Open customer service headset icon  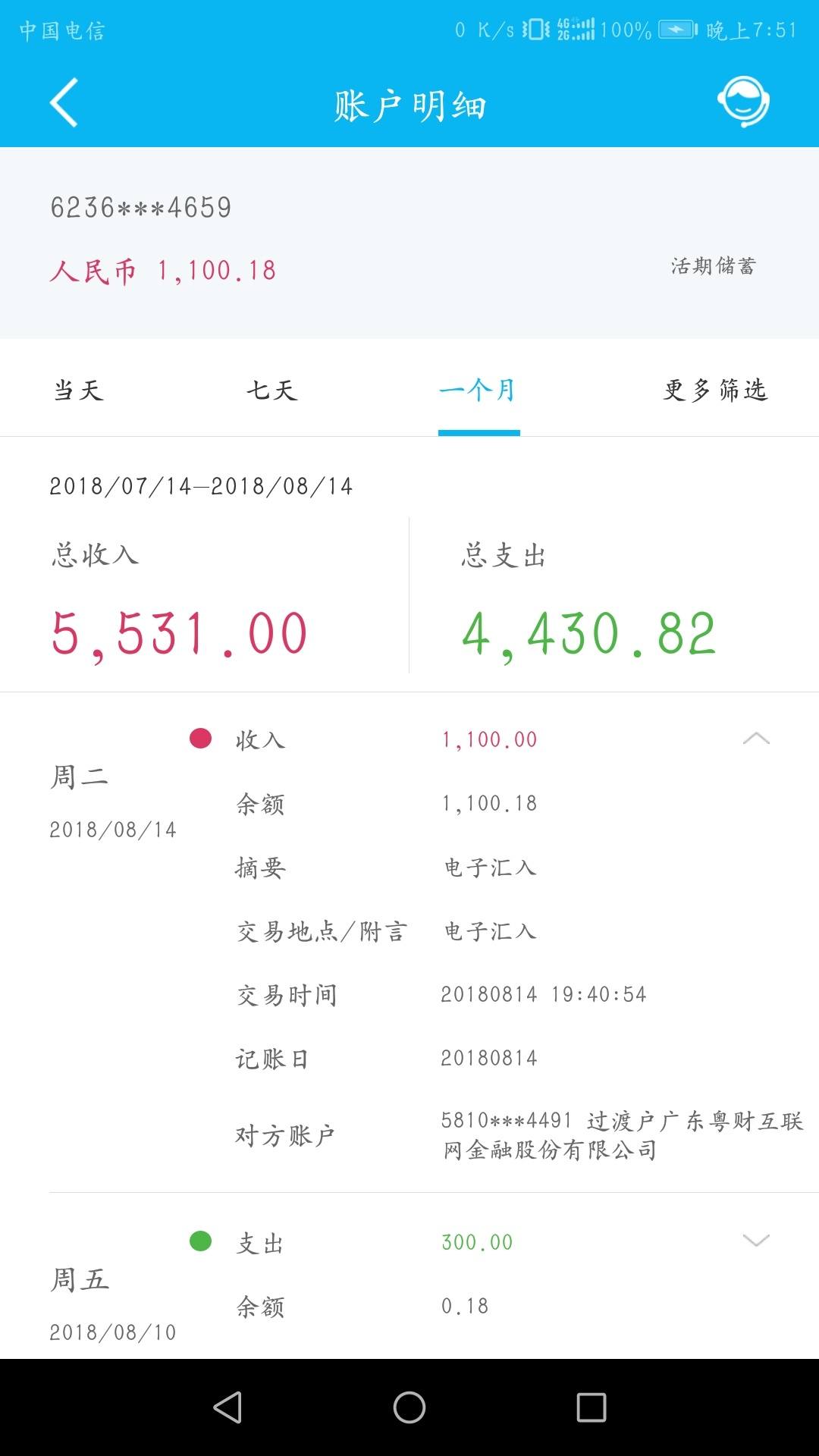[743, 102]
